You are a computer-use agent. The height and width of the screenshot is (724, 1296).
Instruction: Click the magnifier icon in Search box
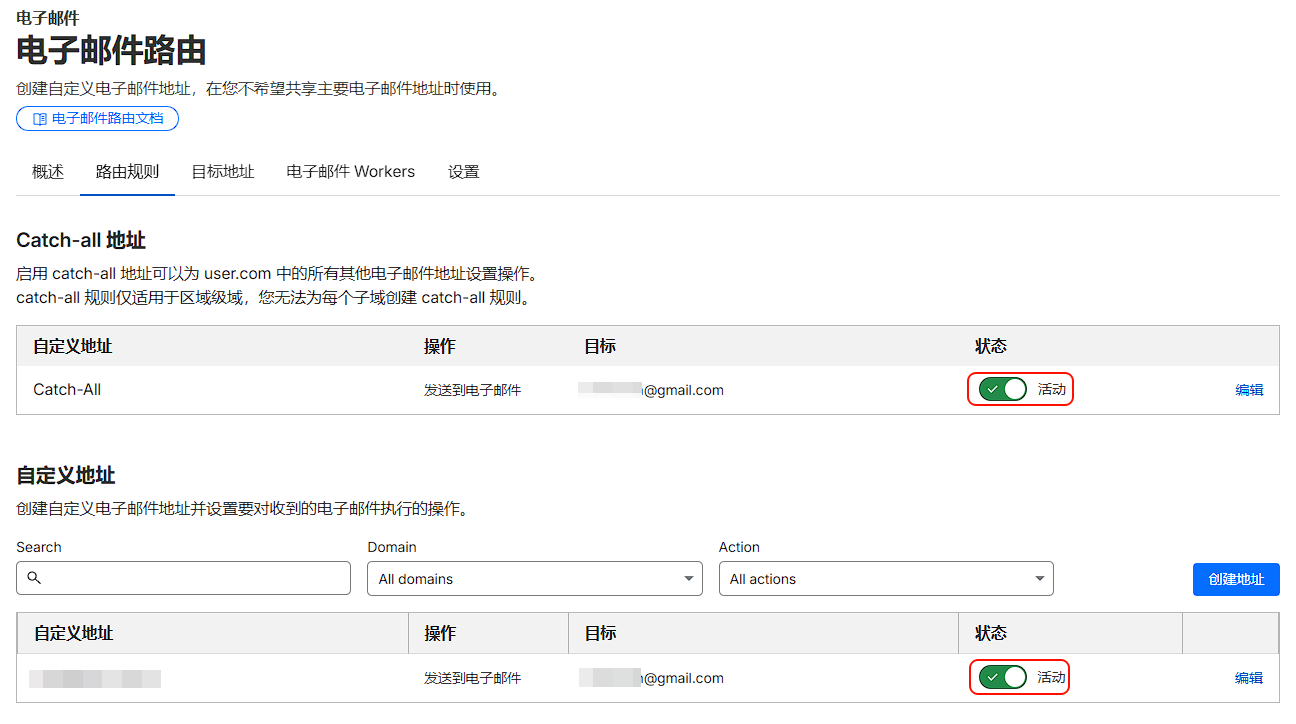pos(35,578)
